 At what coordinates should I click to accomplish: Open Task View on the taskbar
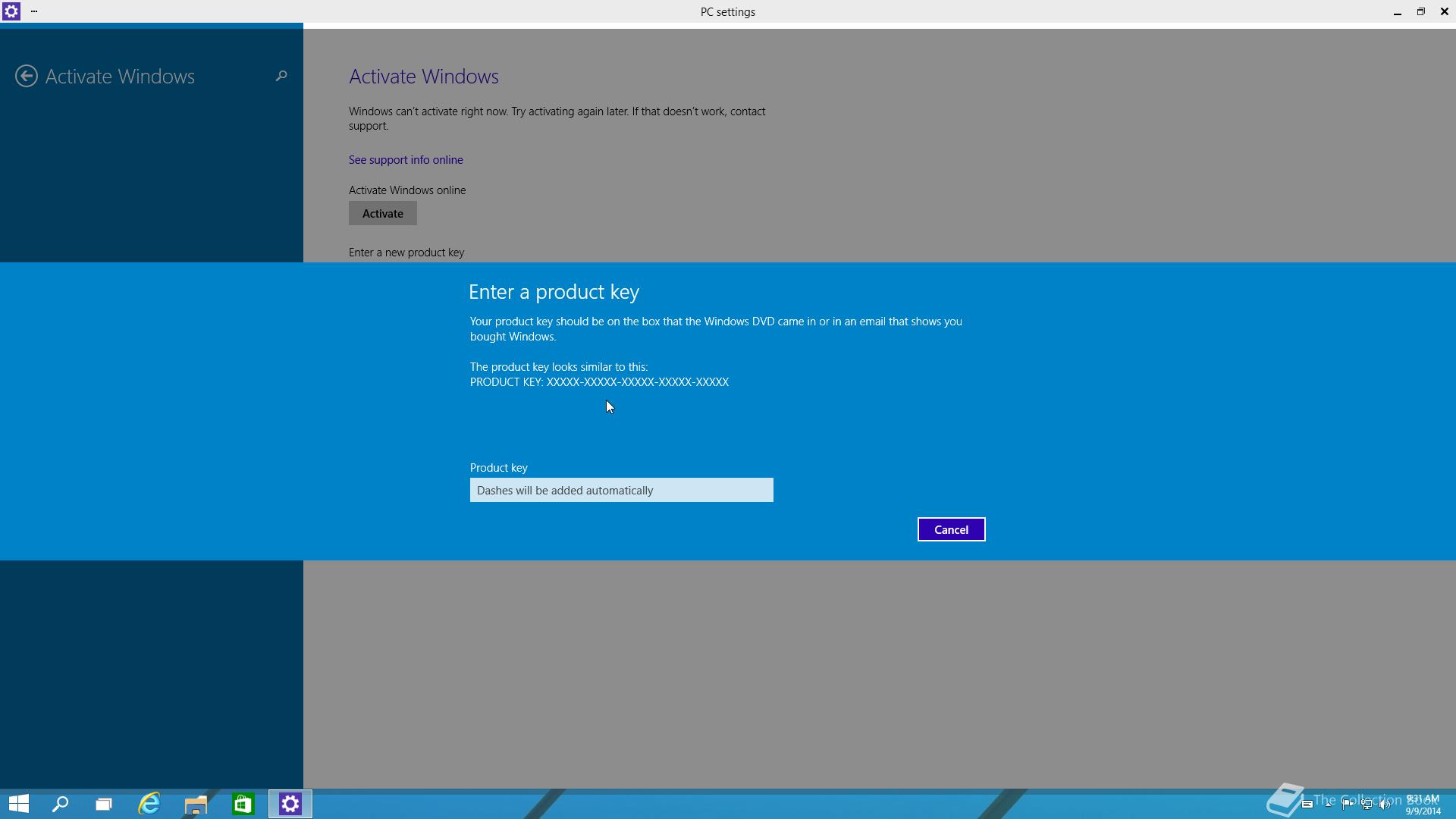pos(104,804)
